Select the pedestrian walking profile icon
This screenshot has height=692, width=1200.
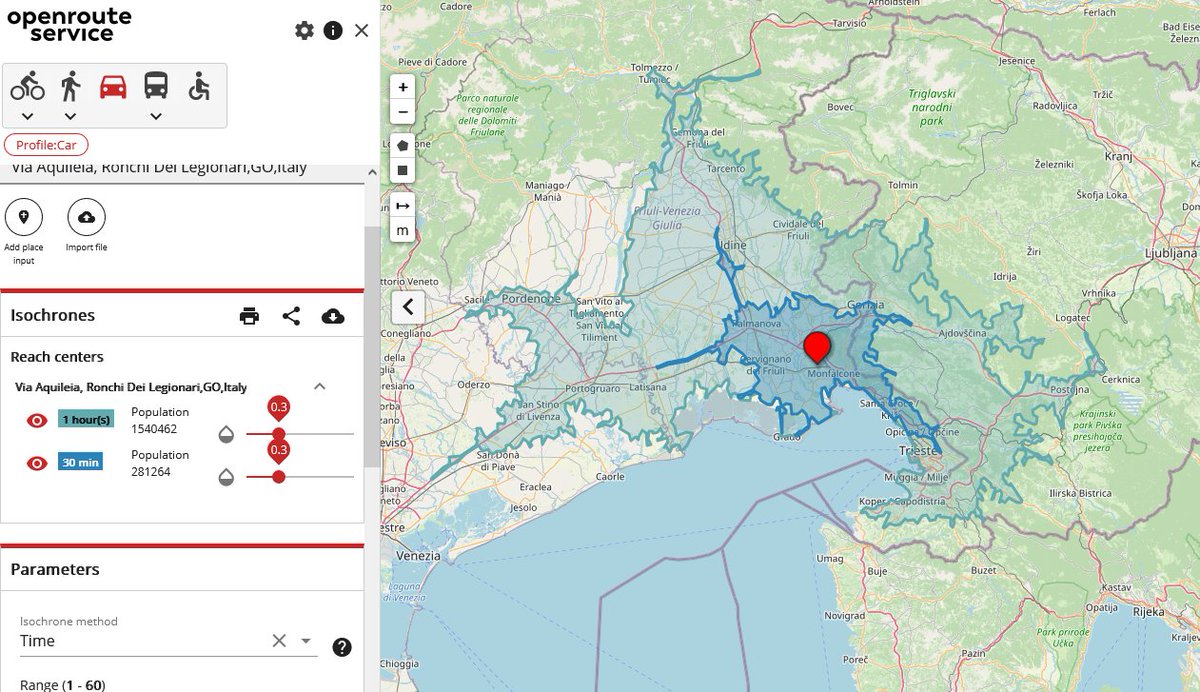coord(70,87)
